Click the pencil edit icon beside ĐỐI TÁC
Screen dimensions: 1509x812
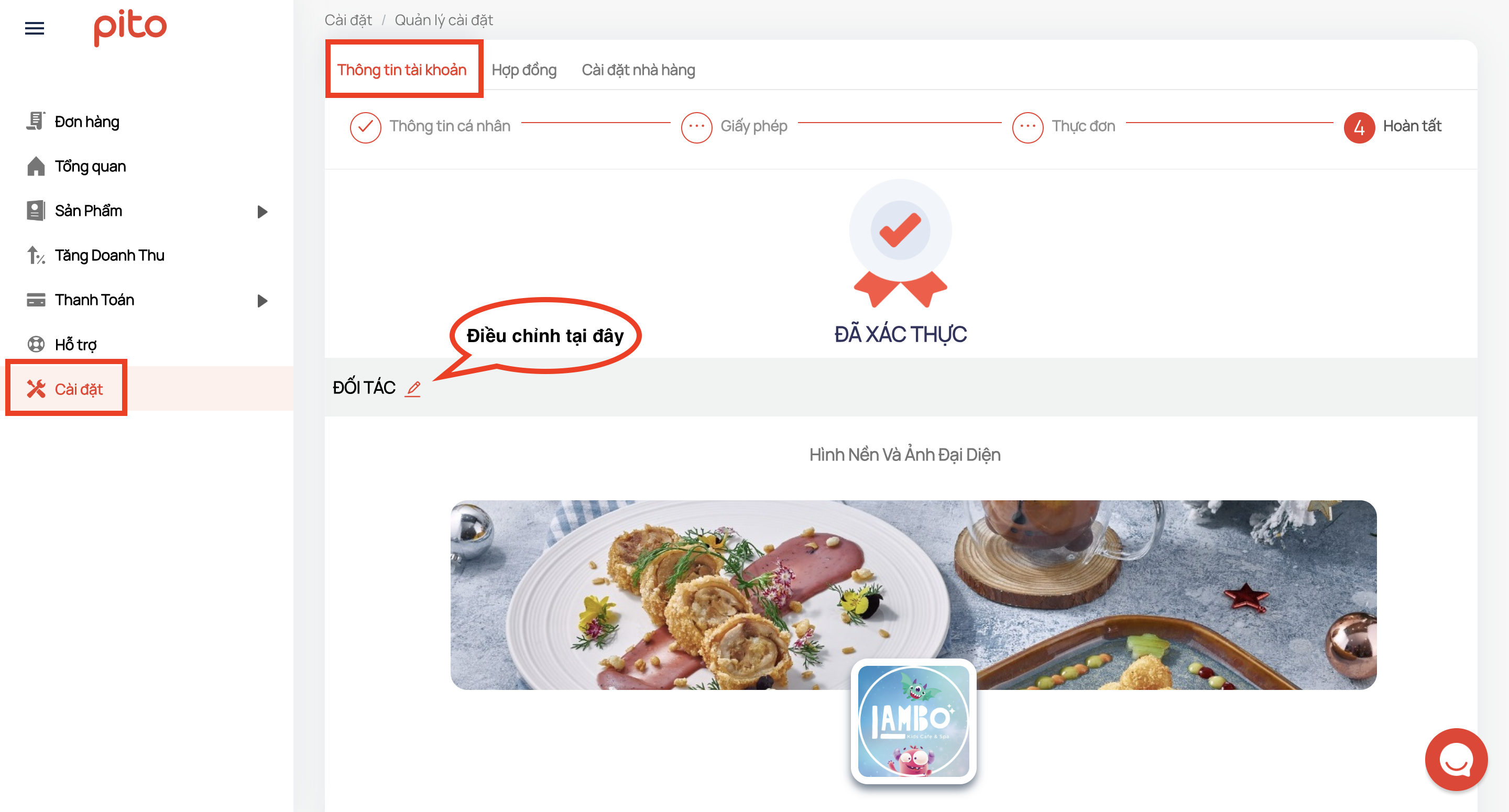click(x=413, y=388)
